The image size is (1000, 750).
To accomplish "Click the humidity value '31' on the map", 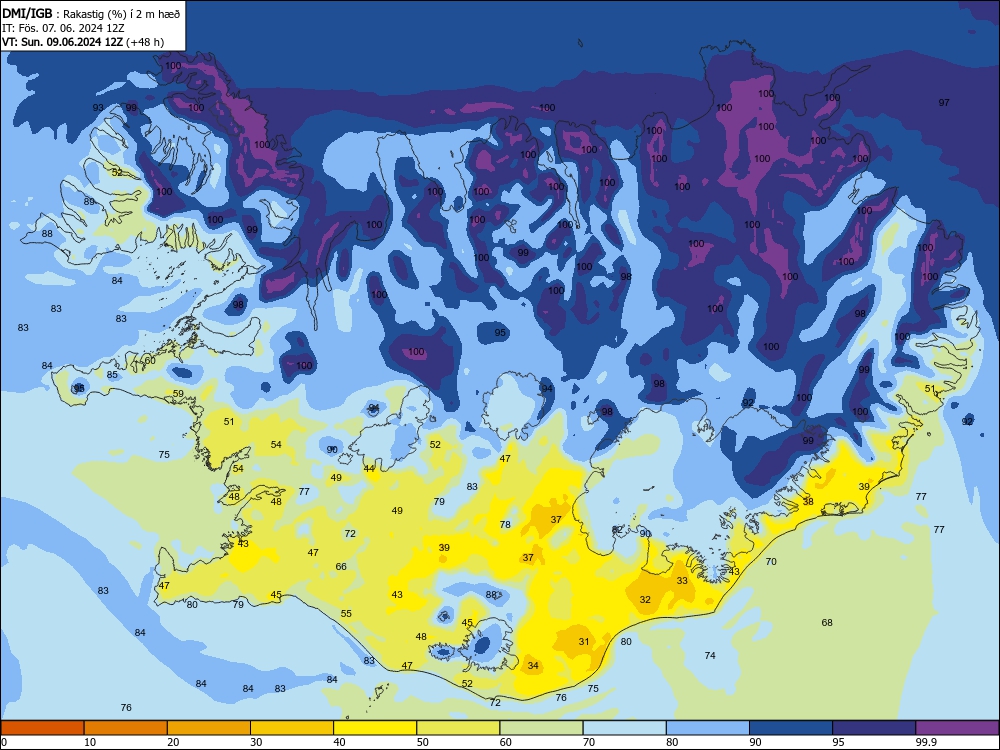I will coord(584,641).
